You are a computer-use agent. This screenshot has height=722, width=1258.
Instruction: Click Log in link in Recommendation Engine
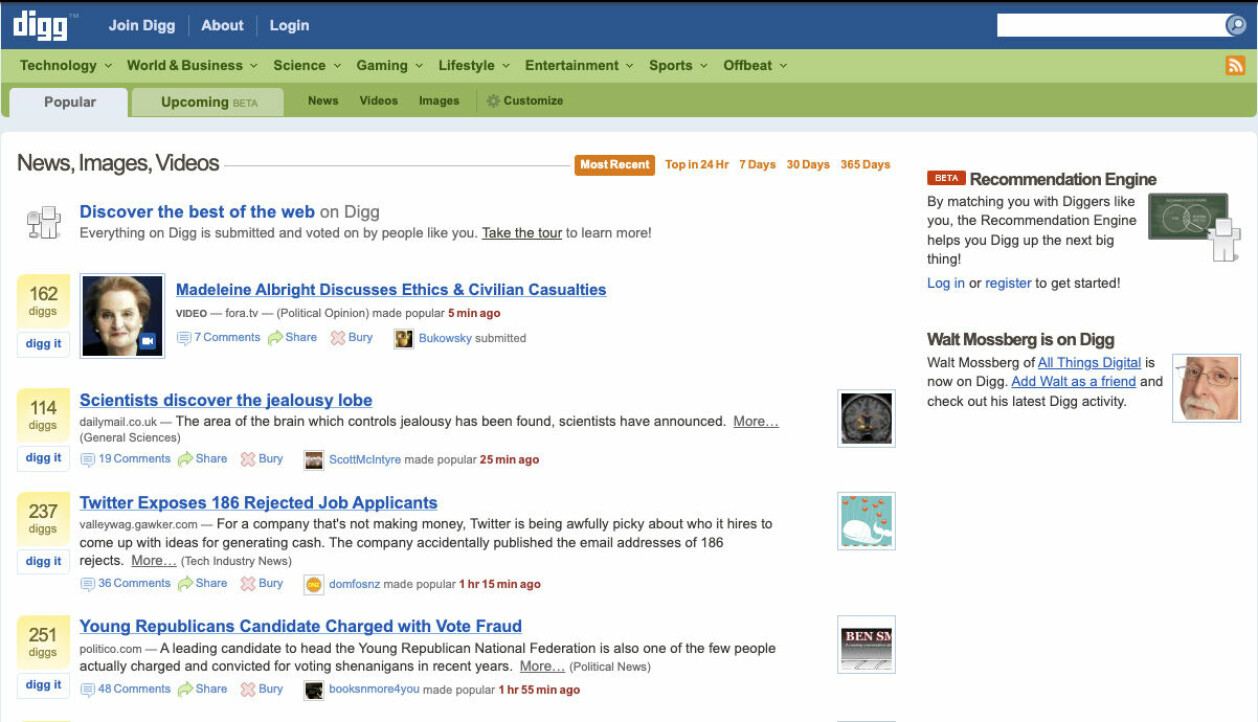946,283
